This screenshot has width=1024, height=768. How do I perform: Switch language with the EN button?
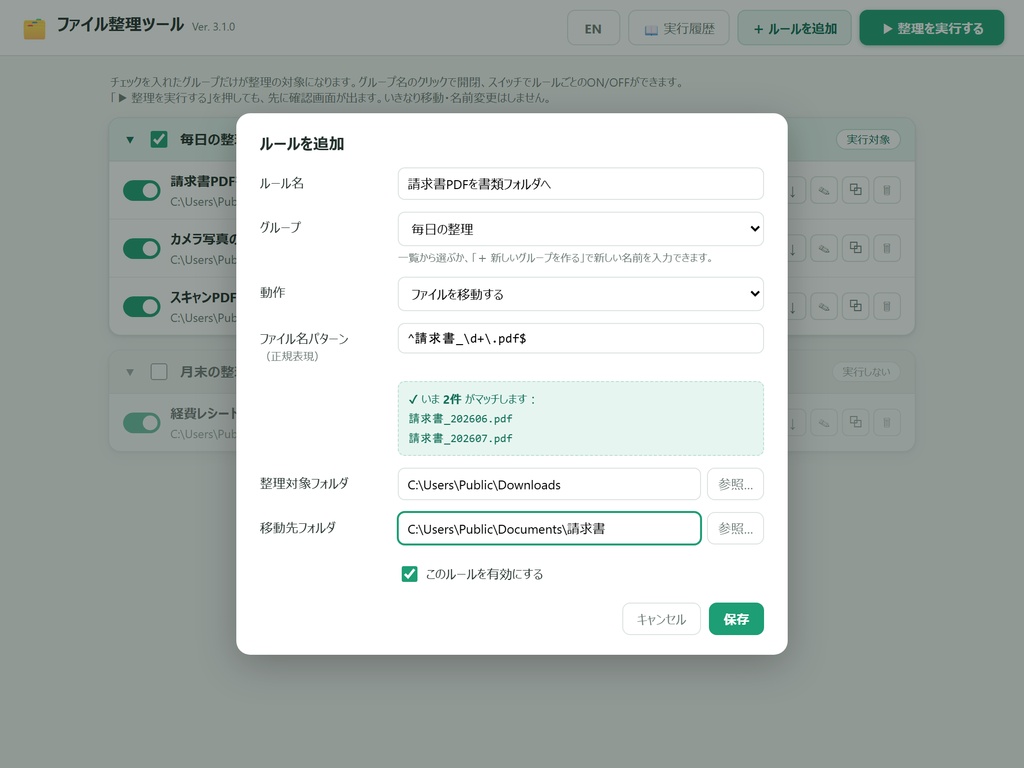tap(593, 29)
